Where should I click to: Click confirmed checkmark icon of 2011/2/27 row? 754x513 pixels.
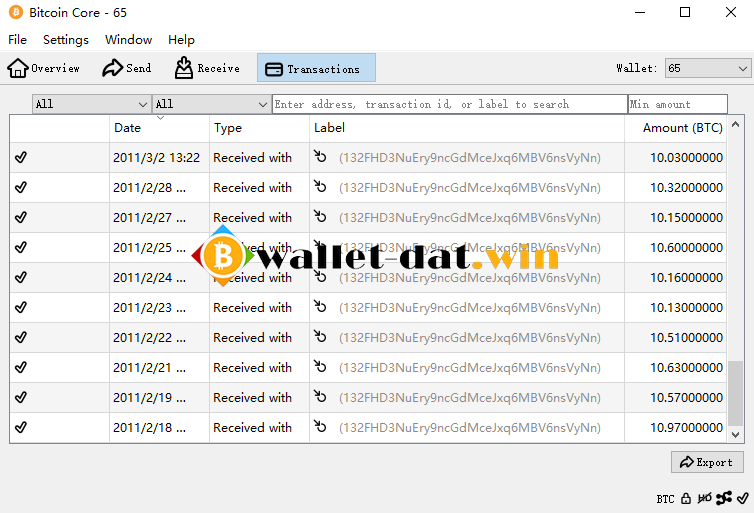(x=21, y=217)
